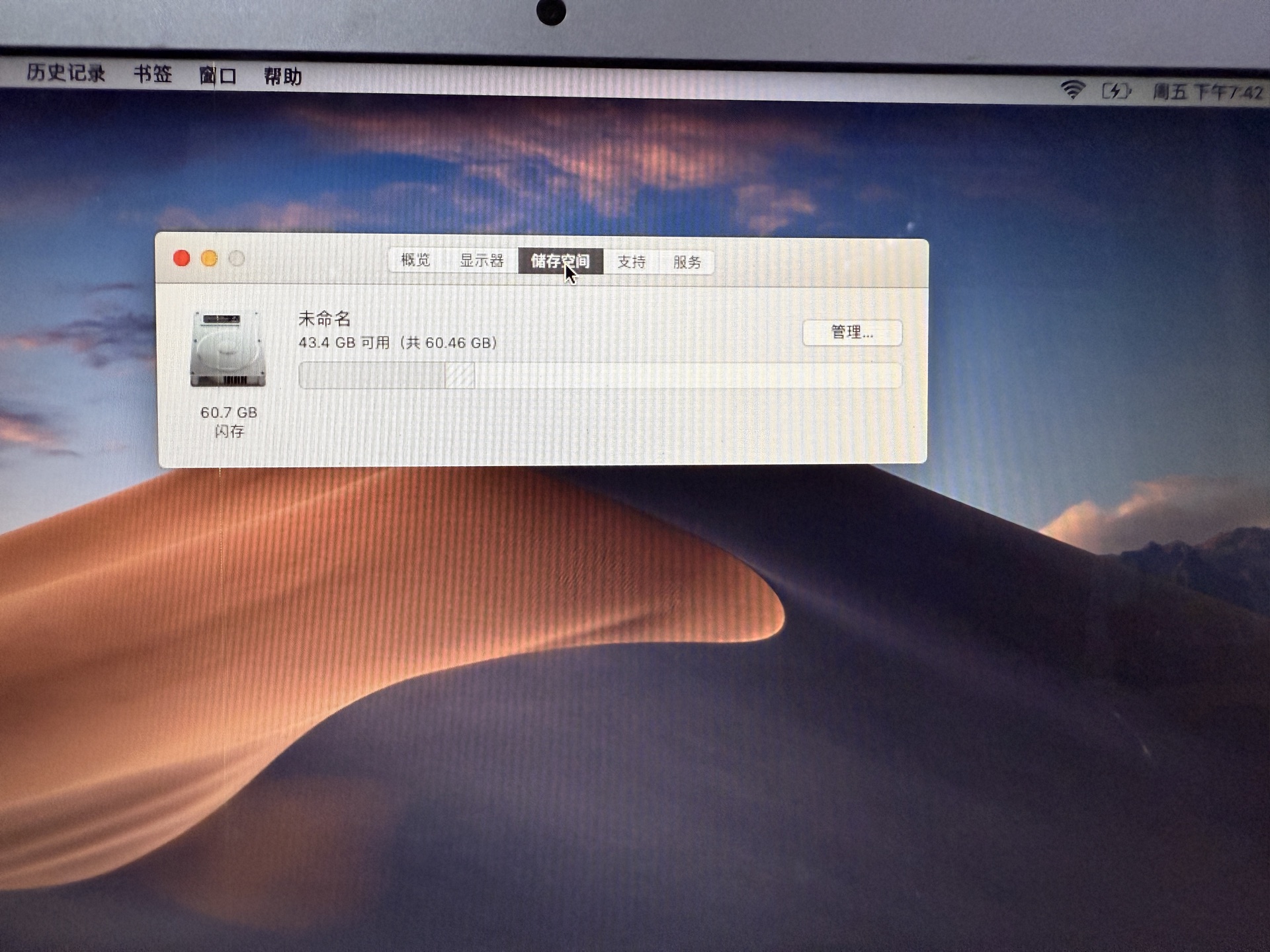The height and width of the screenshot is (952, 1270).
Task: Close the window with red button
Action: coord(182,258)
